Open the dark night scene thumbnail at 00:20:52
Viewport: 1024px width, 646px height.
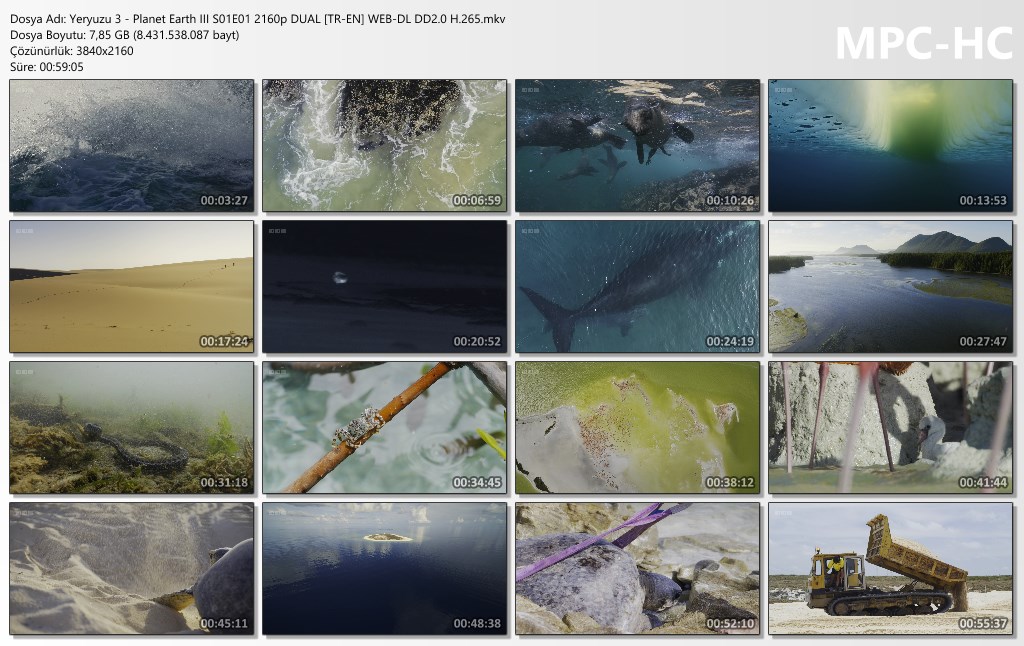(x=385, y=287)
